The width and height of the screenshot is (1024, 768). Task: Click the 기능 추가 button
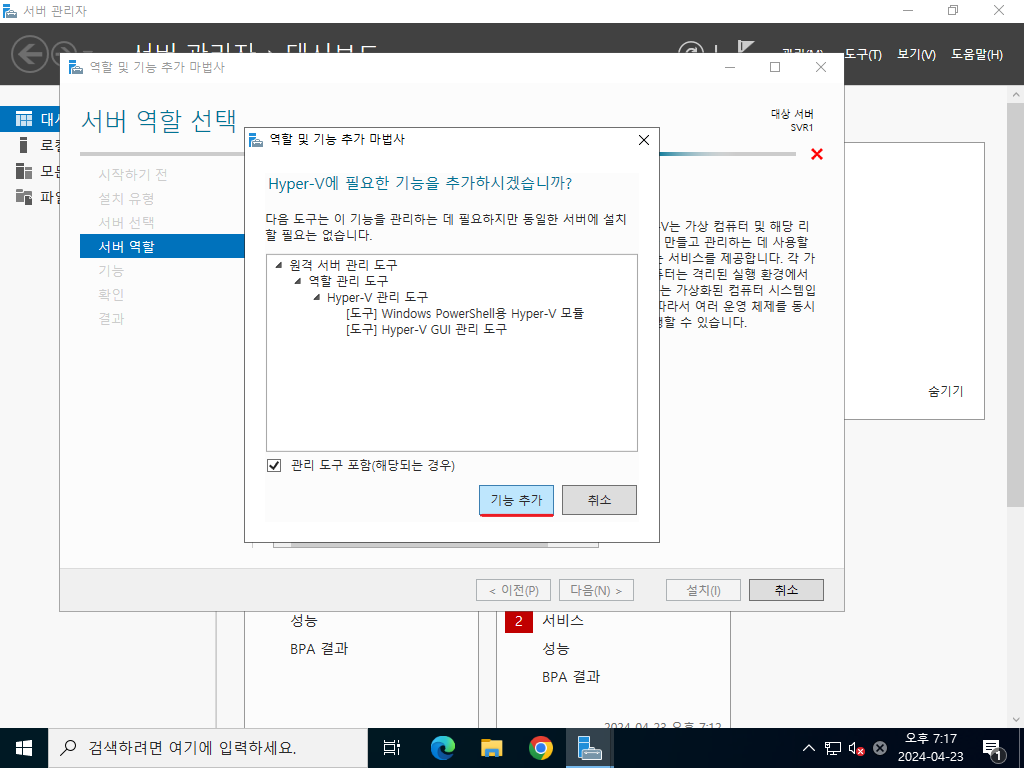516,500
